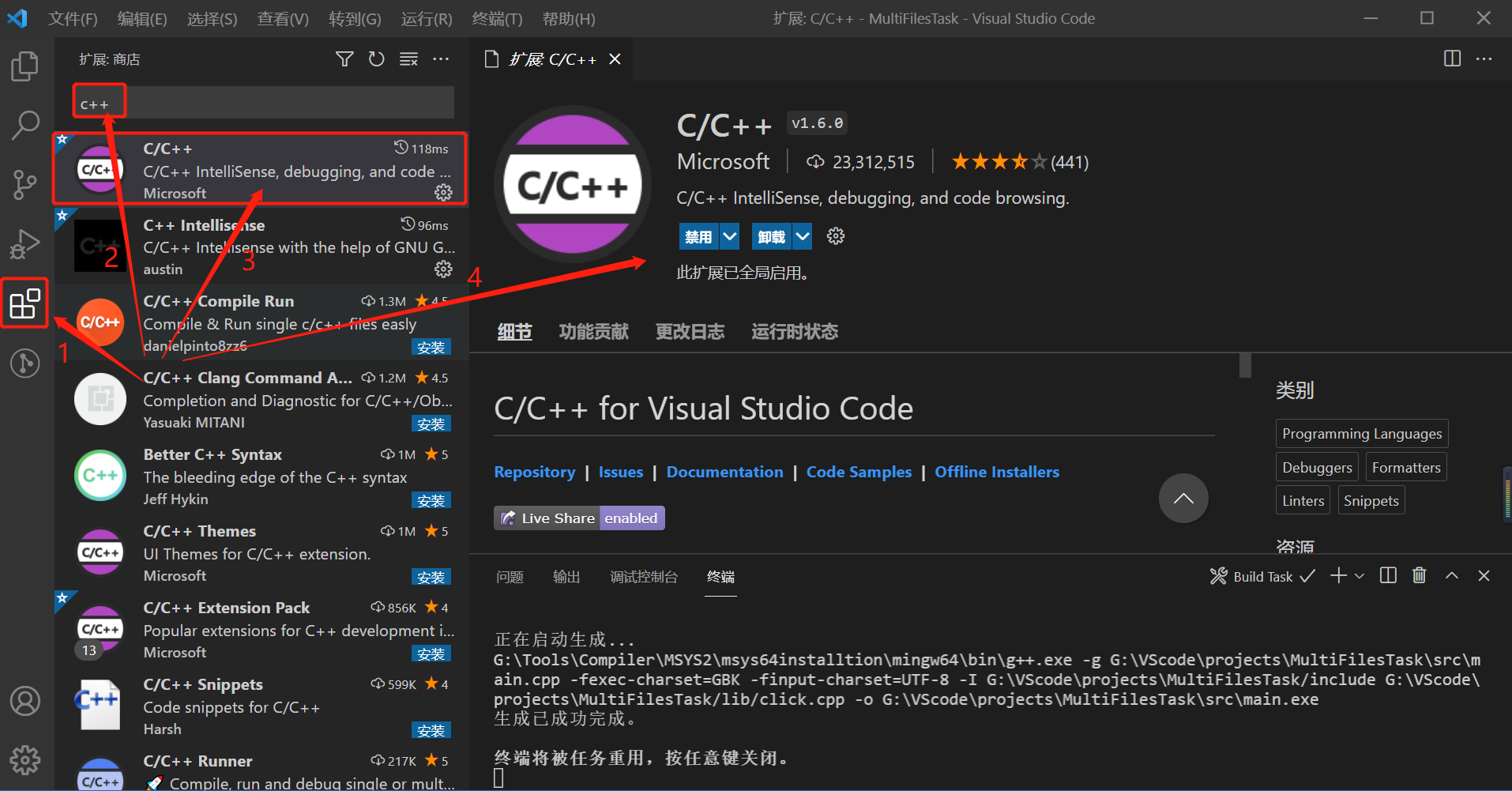Filter extensions with the funnel icon
Image resolution: width=1512 pixels, height=791 pixels.
click(344, 59)
